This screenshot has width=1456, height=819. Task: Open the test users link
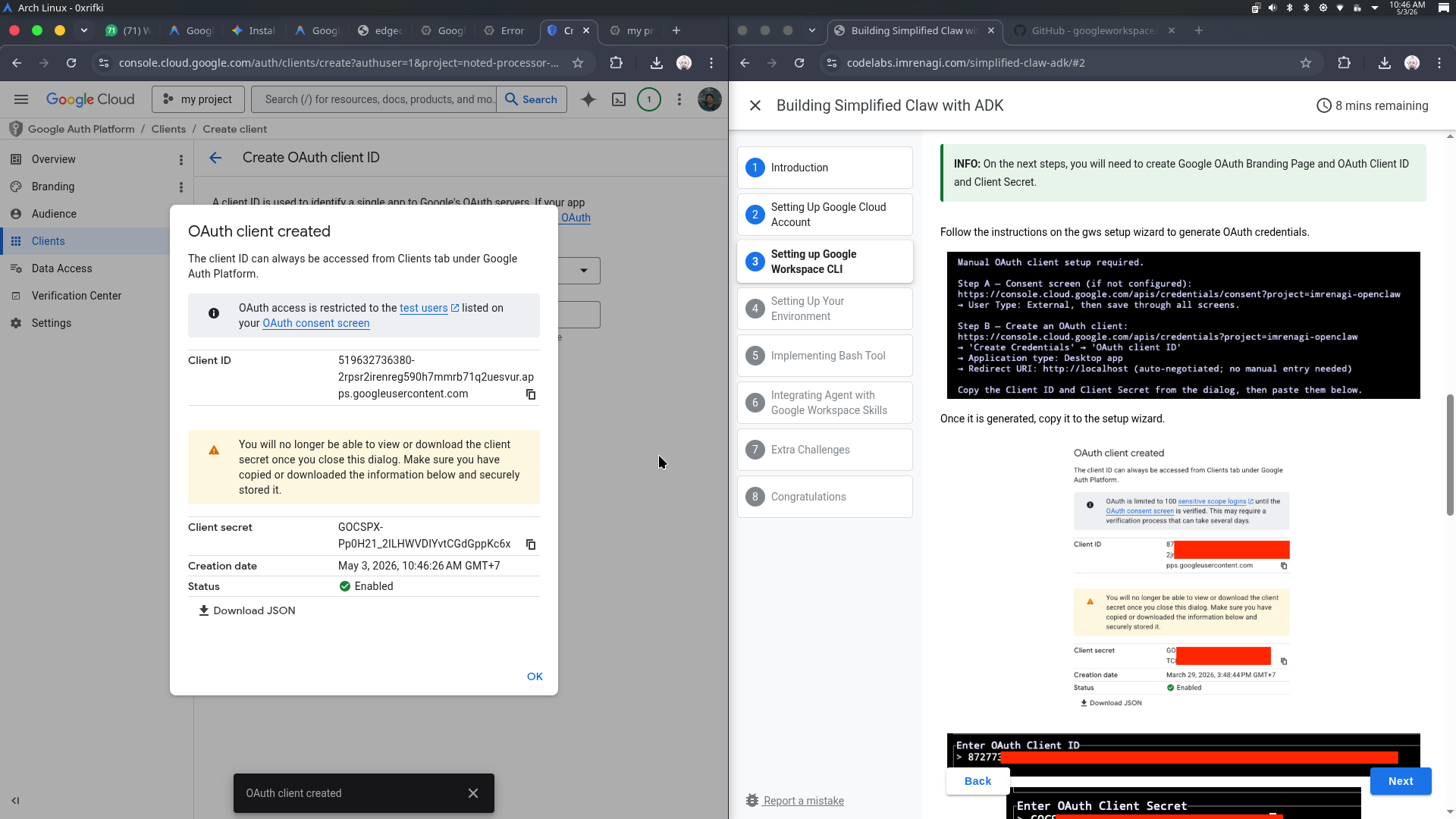click(429, 308)
